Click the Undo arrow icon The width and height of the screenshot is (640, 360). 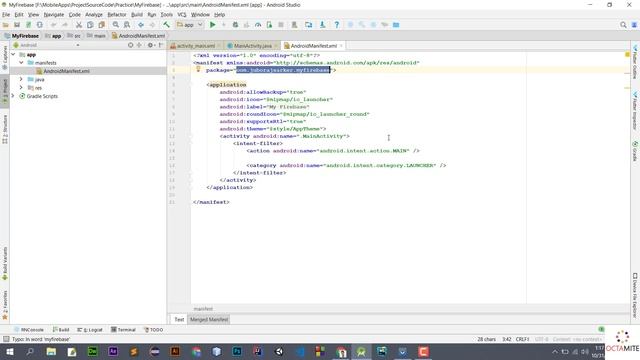point(53,25)
